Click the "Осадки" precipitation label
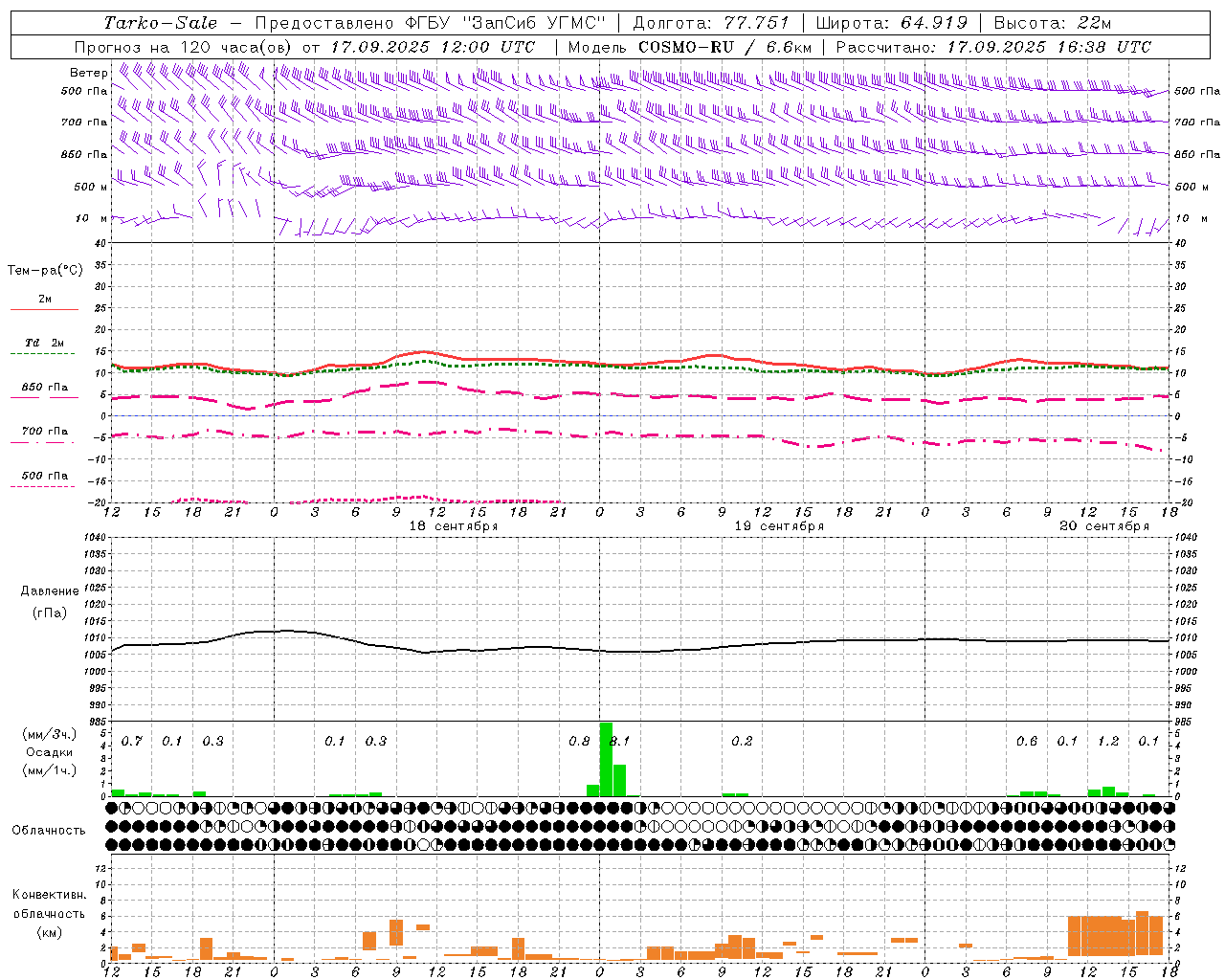Viewport: 1225px width, 980px height. point(49,752)
